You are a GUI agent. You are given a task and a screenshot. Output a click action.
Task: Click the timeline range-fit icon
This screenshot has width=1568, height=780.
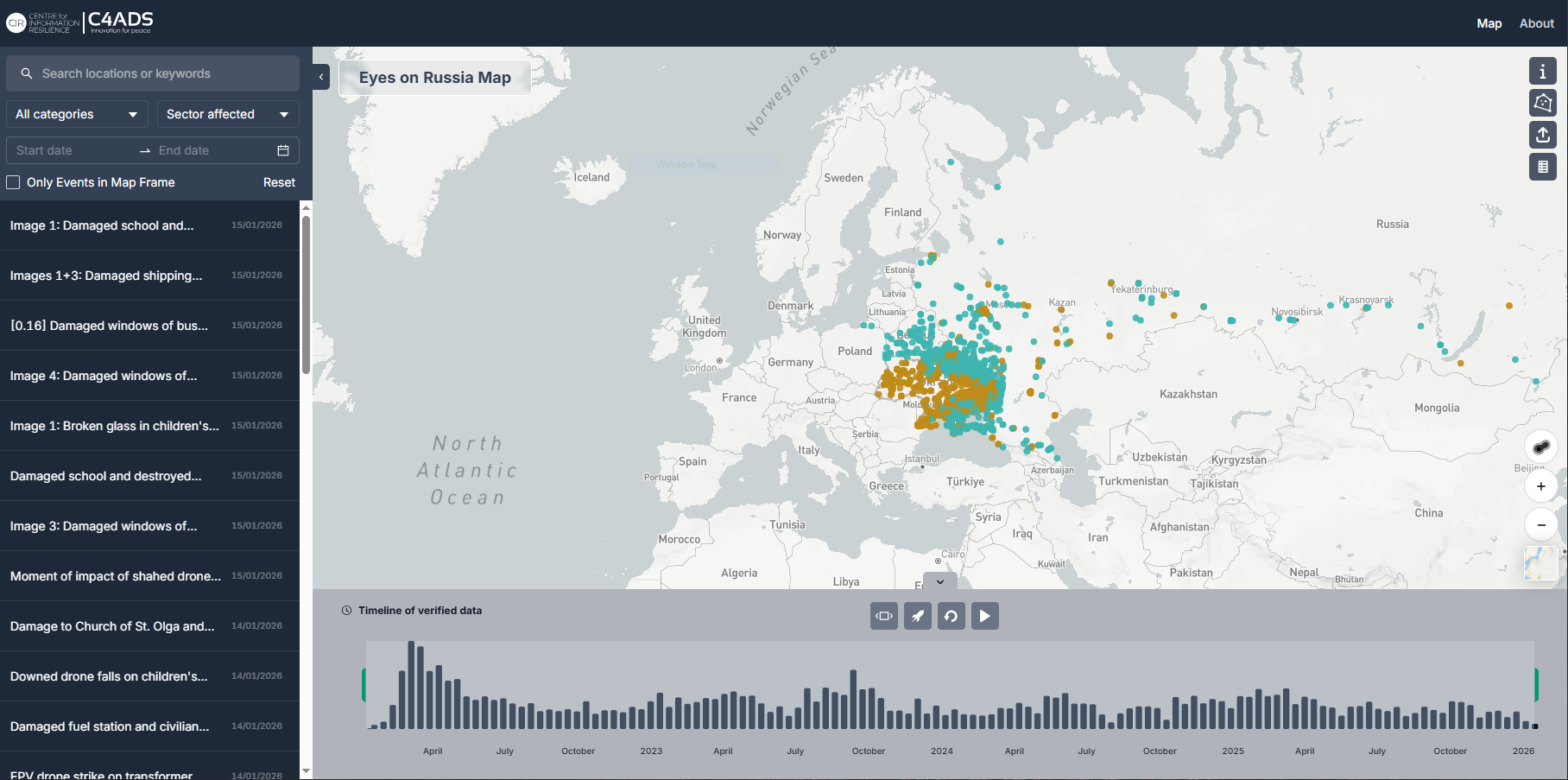pos(883,616)
